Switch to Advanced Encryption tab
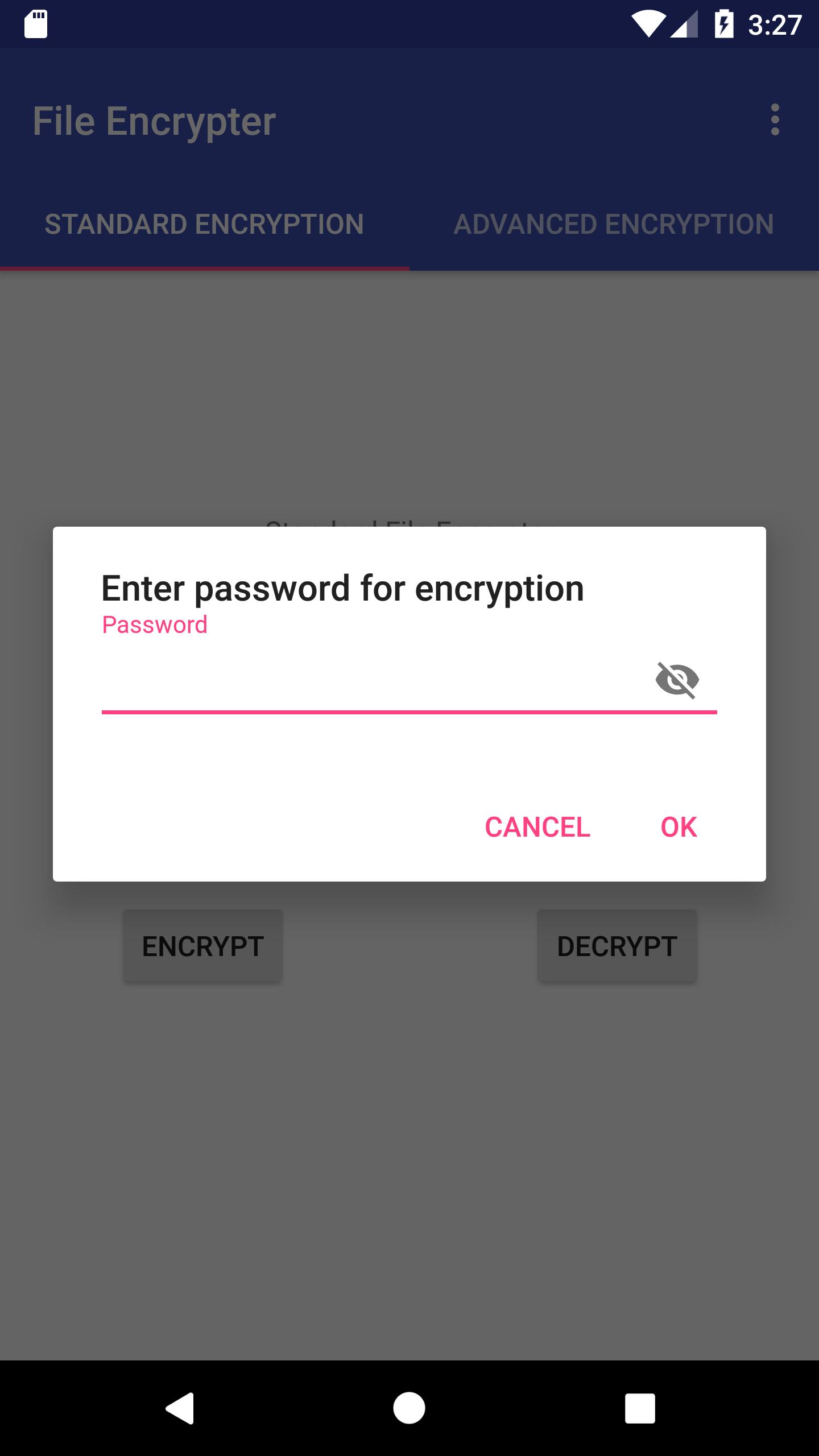Screen dimensions: 819x1456 [614, 224]
